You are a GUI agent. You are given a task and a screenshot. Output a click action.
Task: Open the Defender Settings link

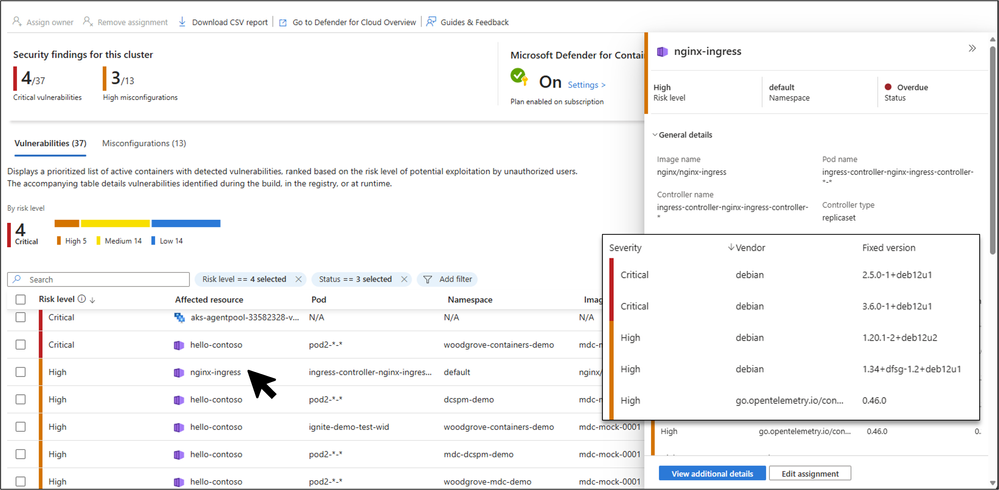[x=586, y=84]
